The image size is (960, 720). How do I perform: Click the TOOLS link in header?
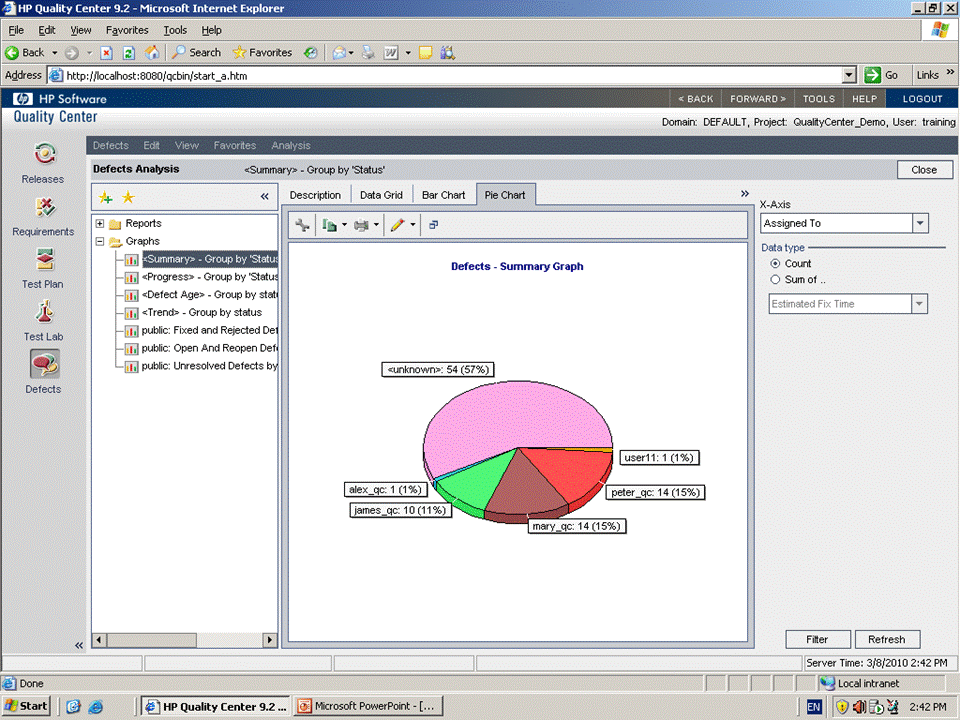tap(819, 99)
